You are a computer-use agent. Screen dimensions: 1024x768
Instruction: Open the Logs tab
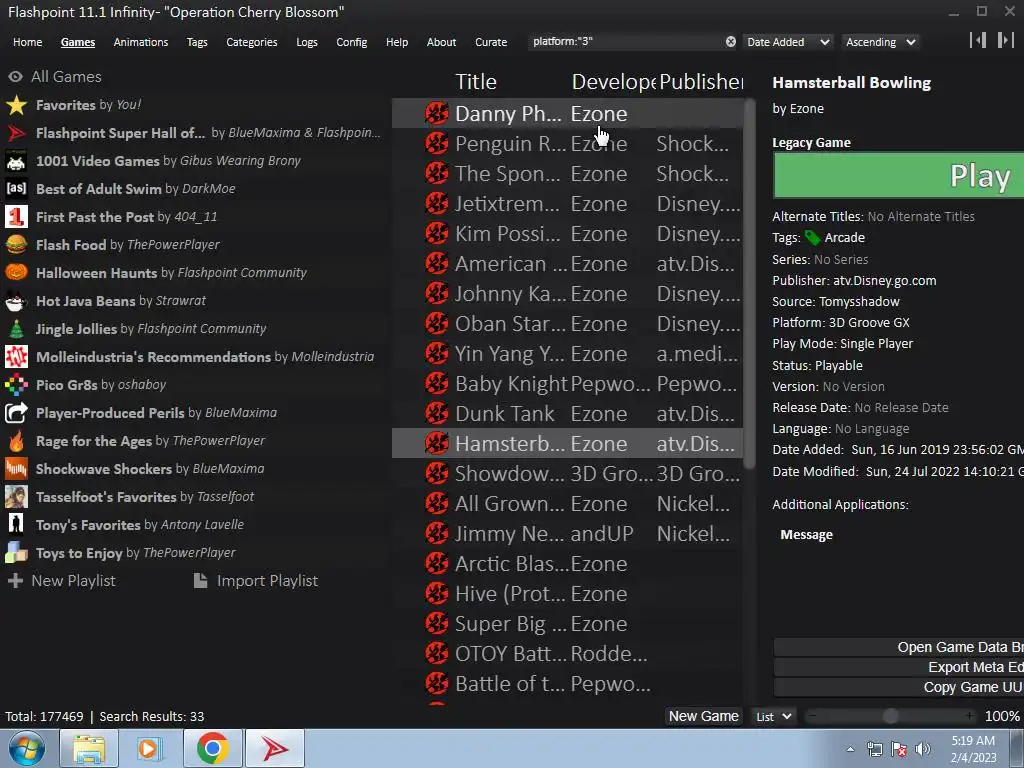(306, 42)
